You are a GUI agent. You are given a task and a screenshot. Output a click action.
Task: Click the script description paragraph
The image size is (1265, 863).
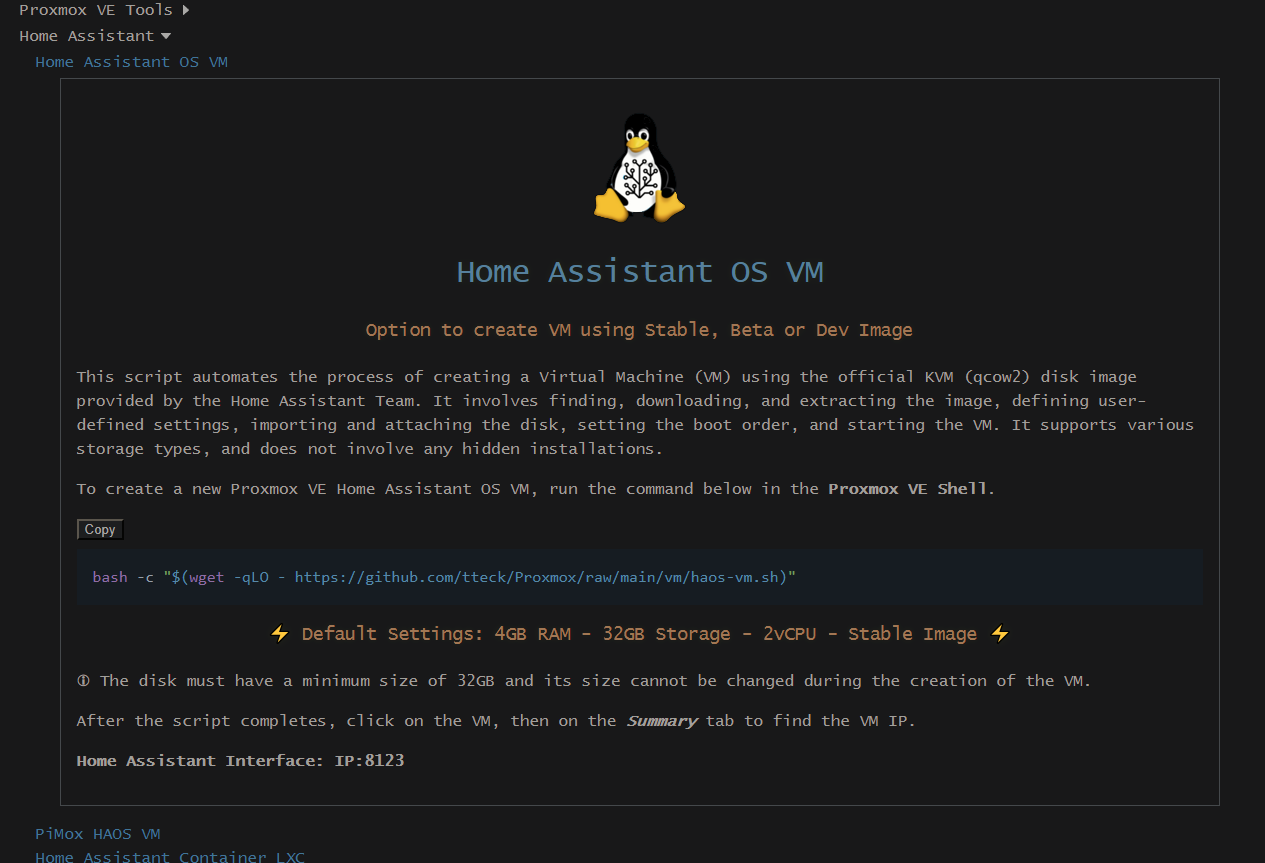pyautogui.click(x=635, y=413)
